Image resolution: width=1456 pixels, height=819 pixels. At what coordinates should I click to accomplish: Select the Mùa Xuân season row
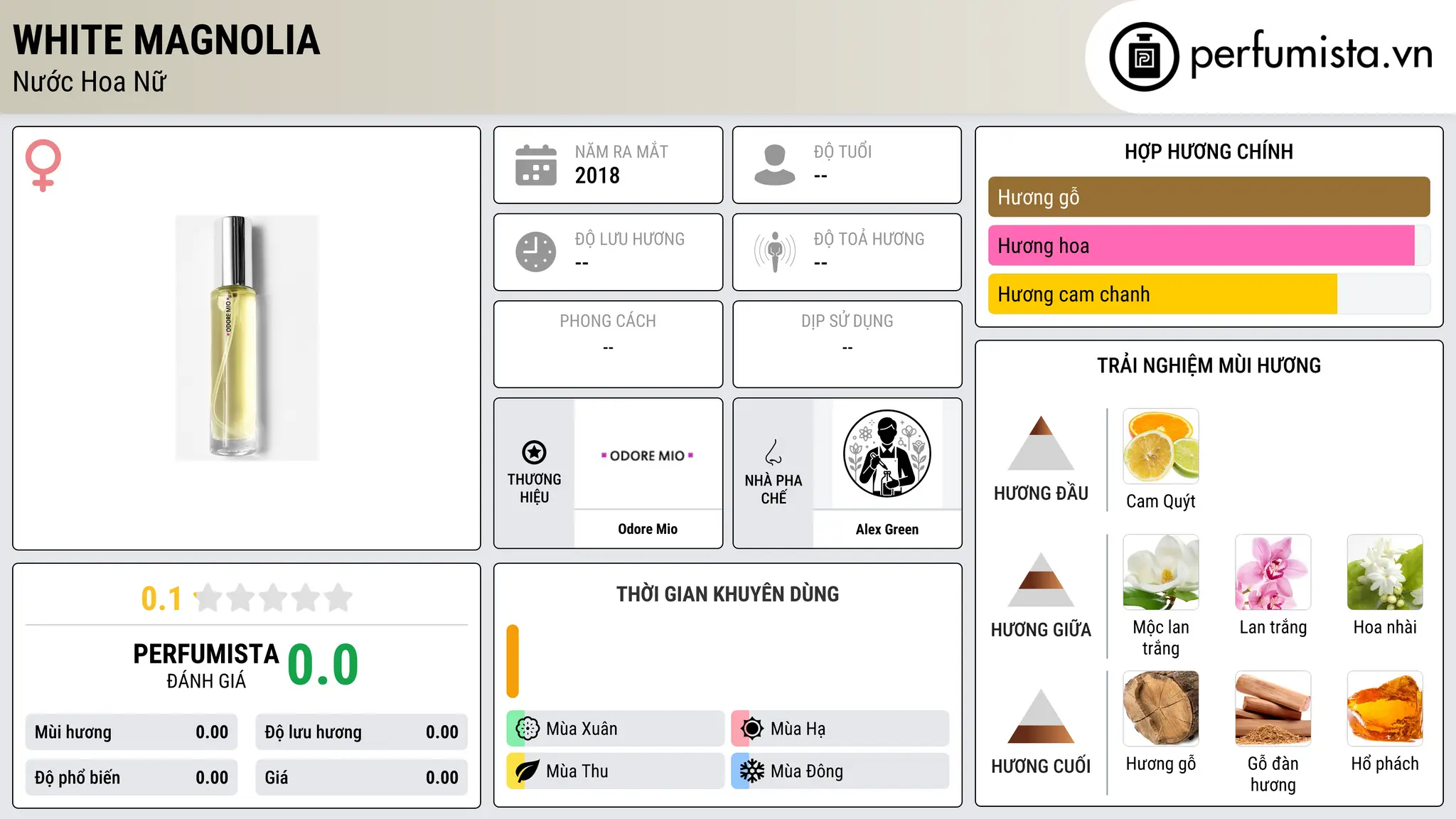tap(615, 729)
